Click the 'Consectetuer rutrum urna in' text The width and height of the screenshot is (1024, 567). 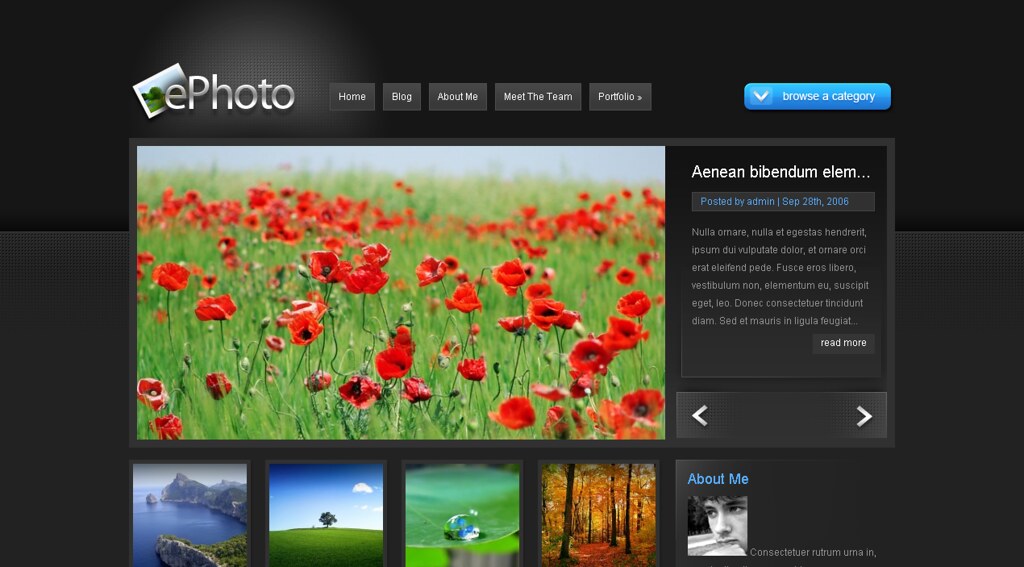pos(813,553)
